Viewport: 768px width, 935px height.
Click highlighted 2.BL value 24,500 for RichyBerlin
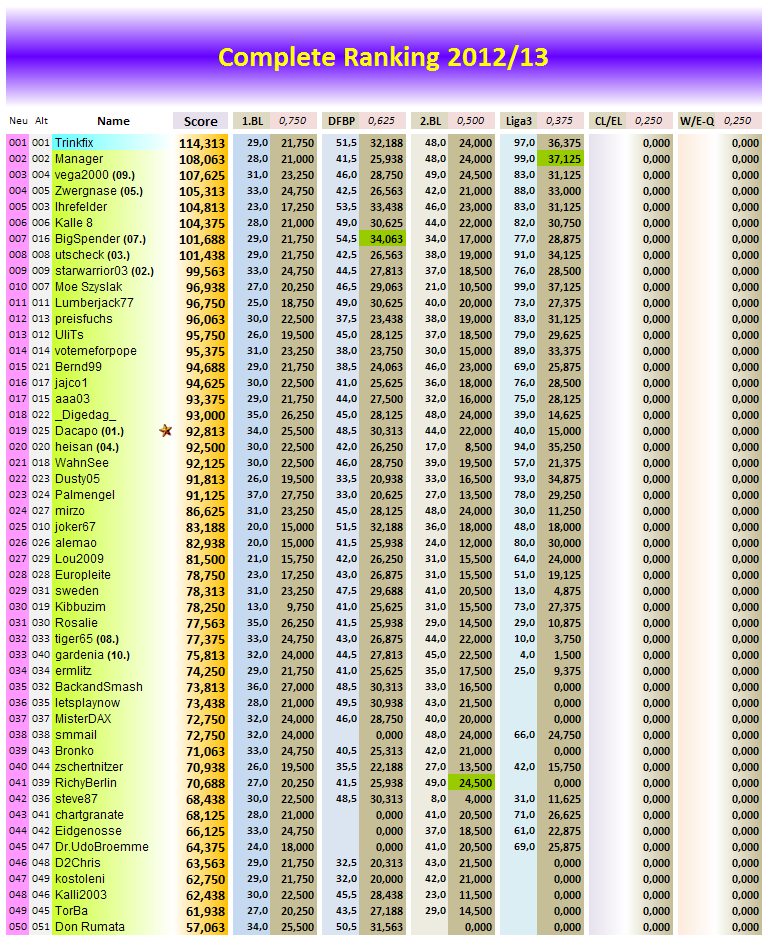click(472, 782)
